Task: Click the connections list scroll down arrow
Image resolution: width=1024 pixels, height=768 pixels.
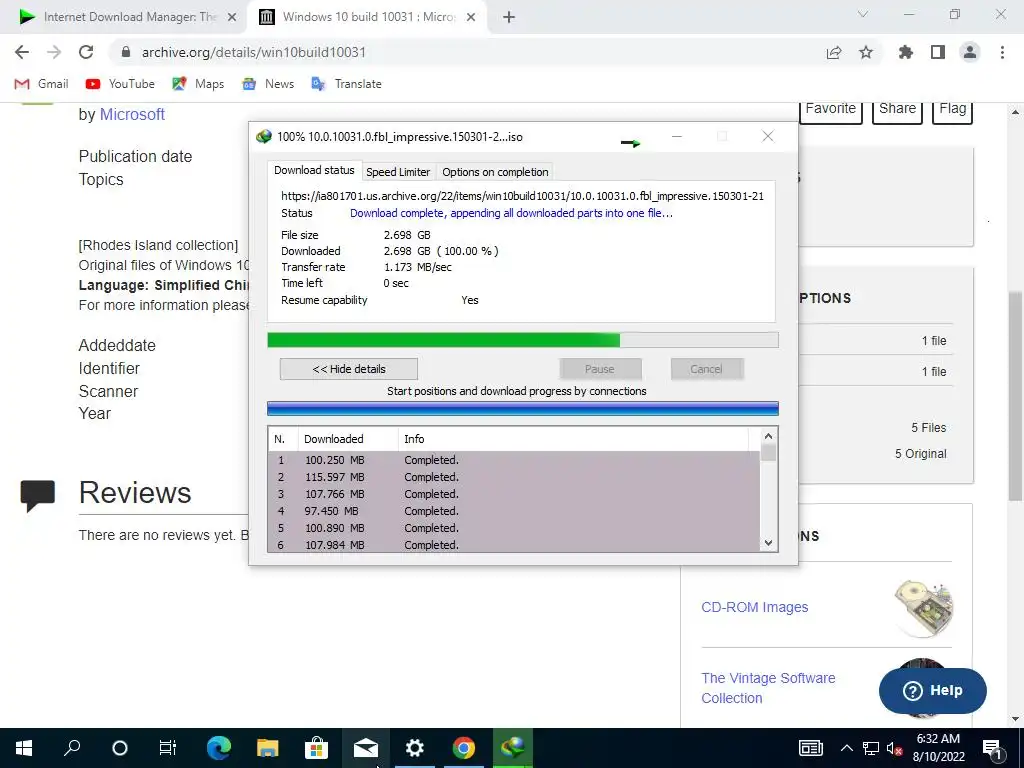Action: (x=769, y=543)
